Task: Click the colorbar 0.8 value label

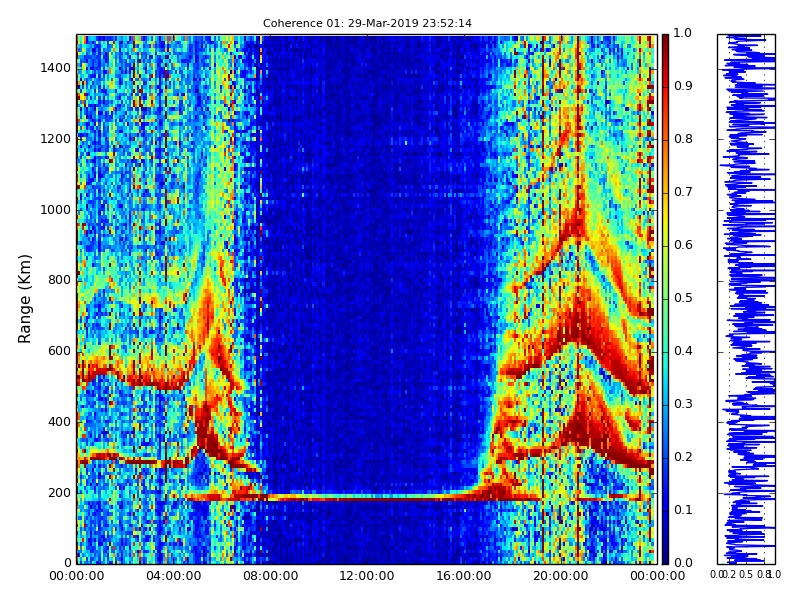Action: 683,139
